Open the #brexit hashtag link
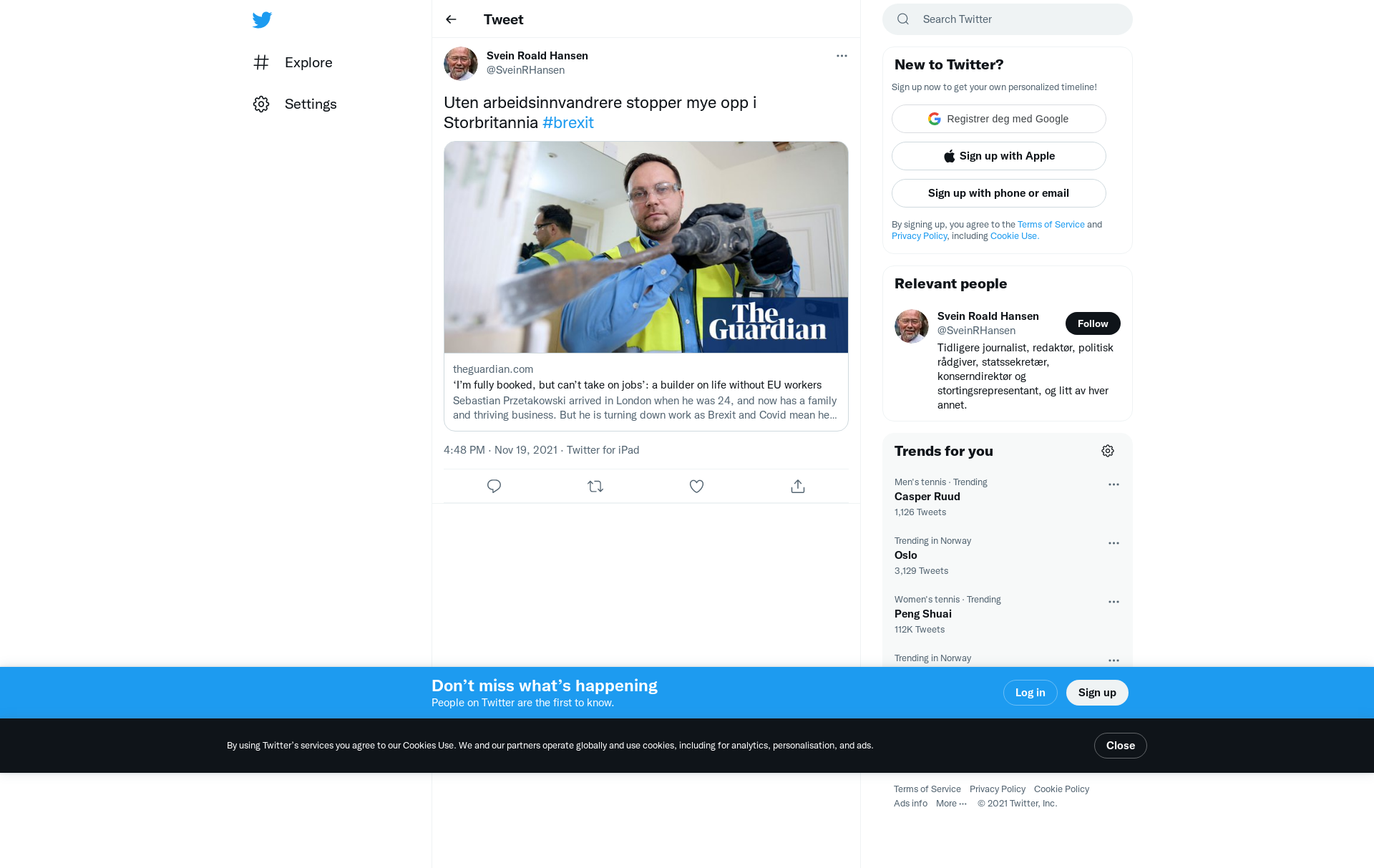 pyautogui.click(x=568, y=122)
